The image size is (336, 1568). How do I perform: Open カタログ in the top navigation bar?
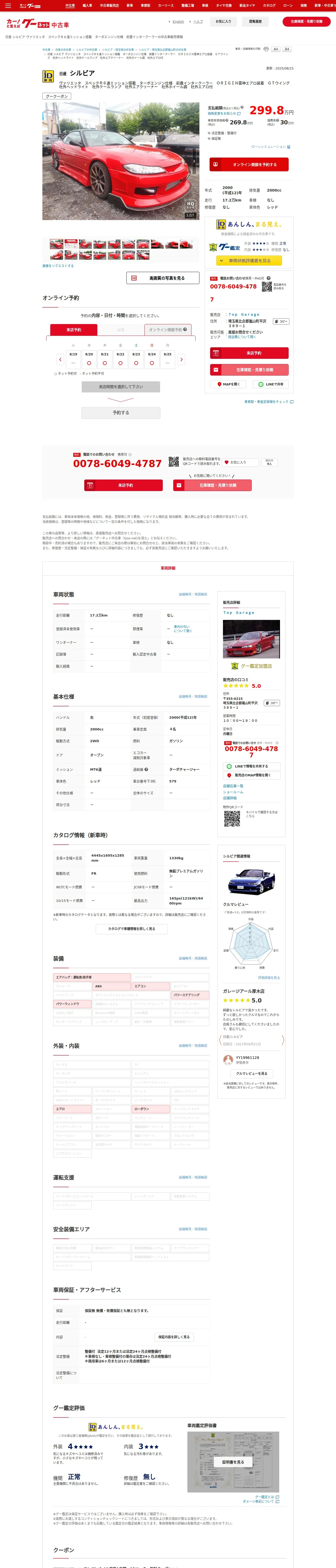coord(269,5)
